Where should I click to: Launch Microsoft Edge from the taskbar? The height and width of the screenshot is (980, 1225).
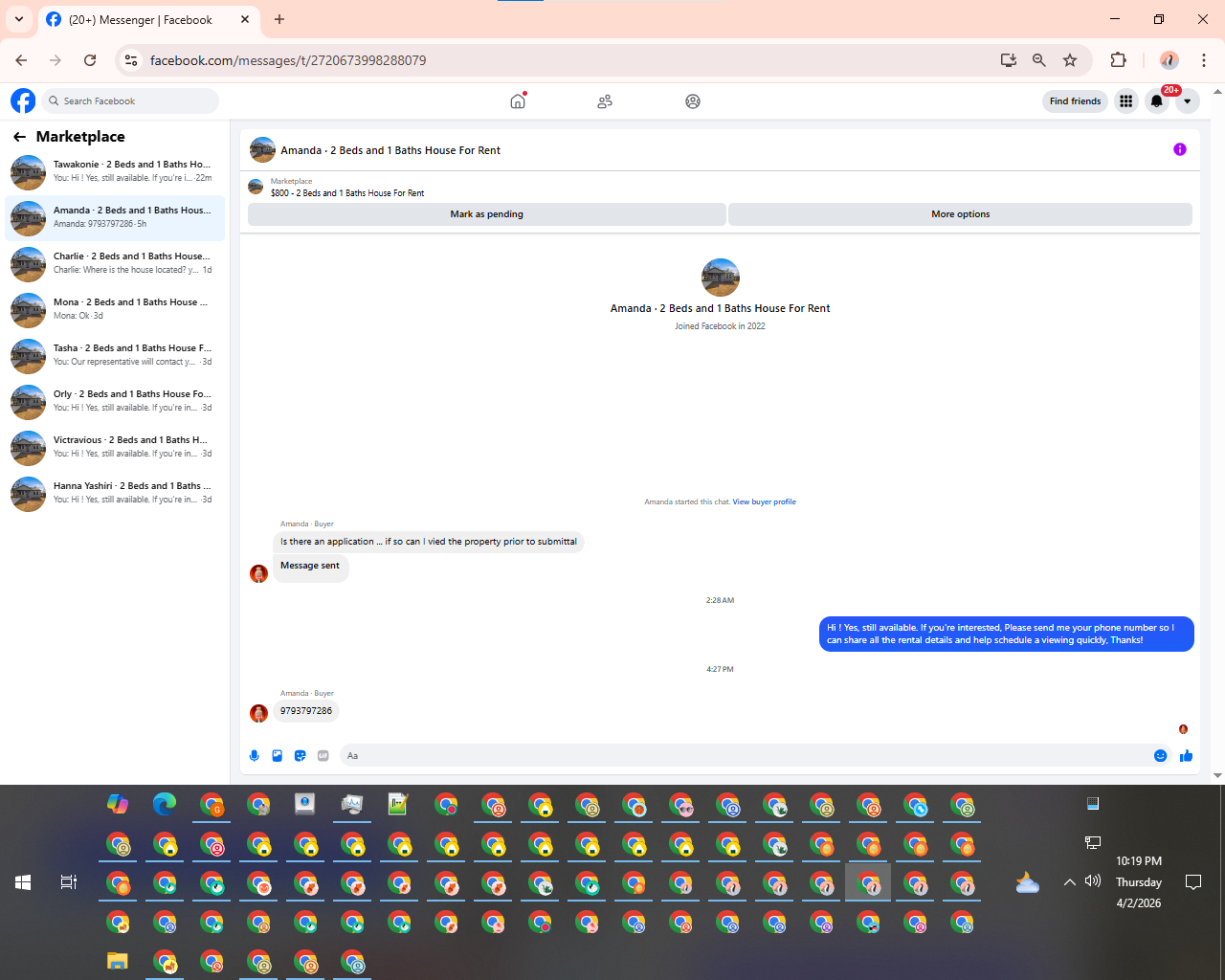(165, 804)
